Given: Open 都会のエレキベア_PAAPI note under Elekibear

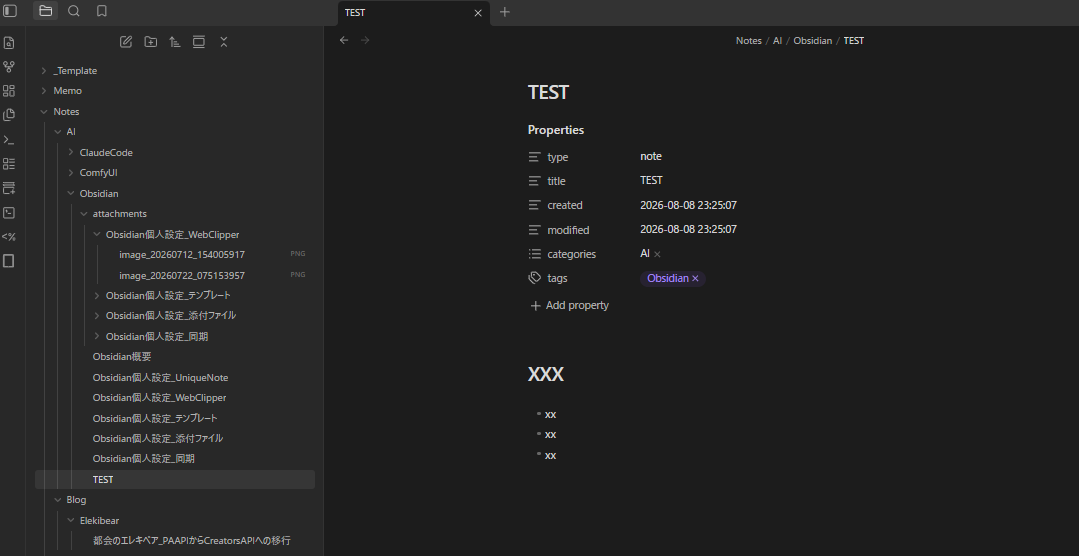Looking at the screenshot, I should click(193, 541).
